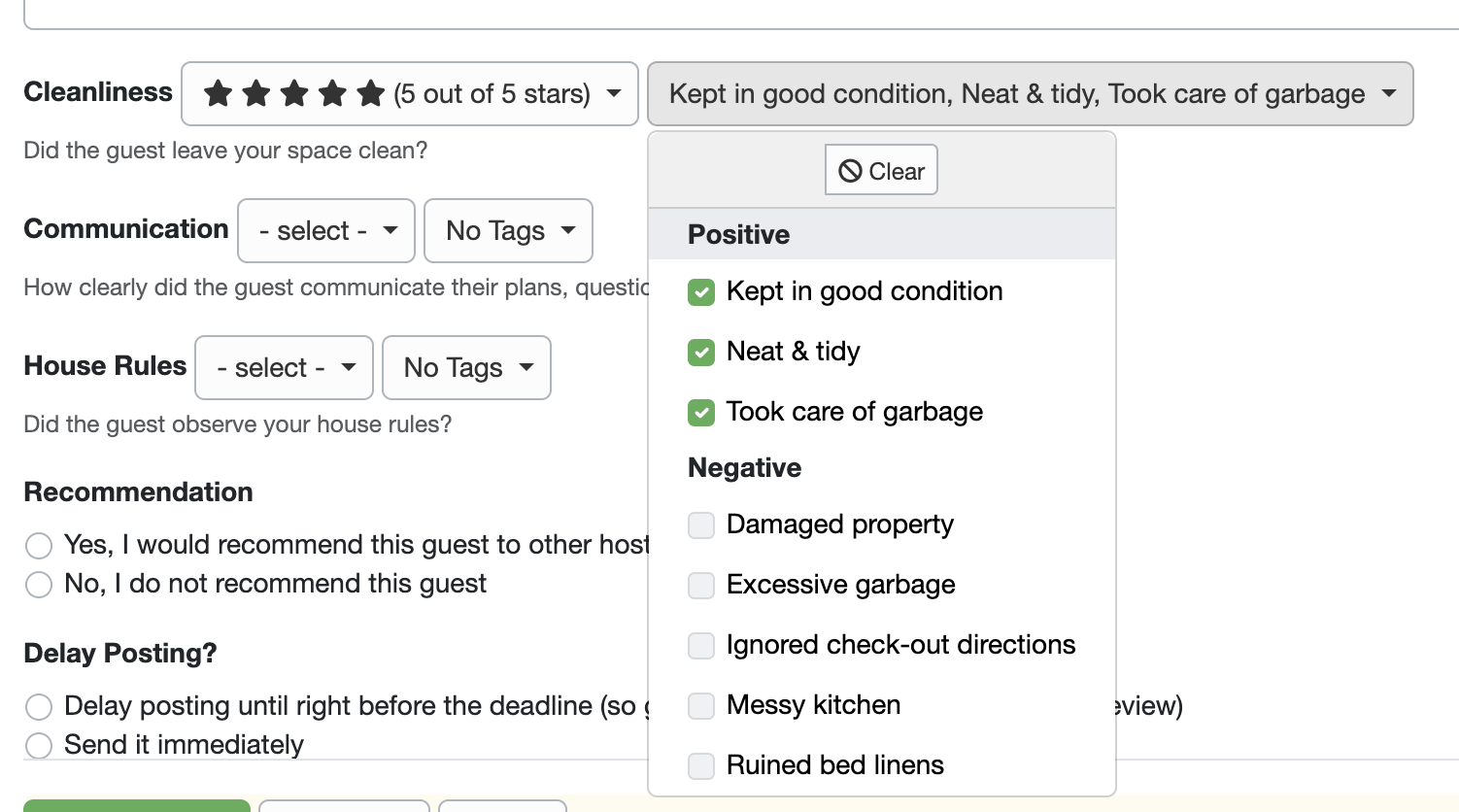Viewport: 1459px width, 812px height.
Task: Expand the Communication No Tags dropdown
Action: click(508, 231)
